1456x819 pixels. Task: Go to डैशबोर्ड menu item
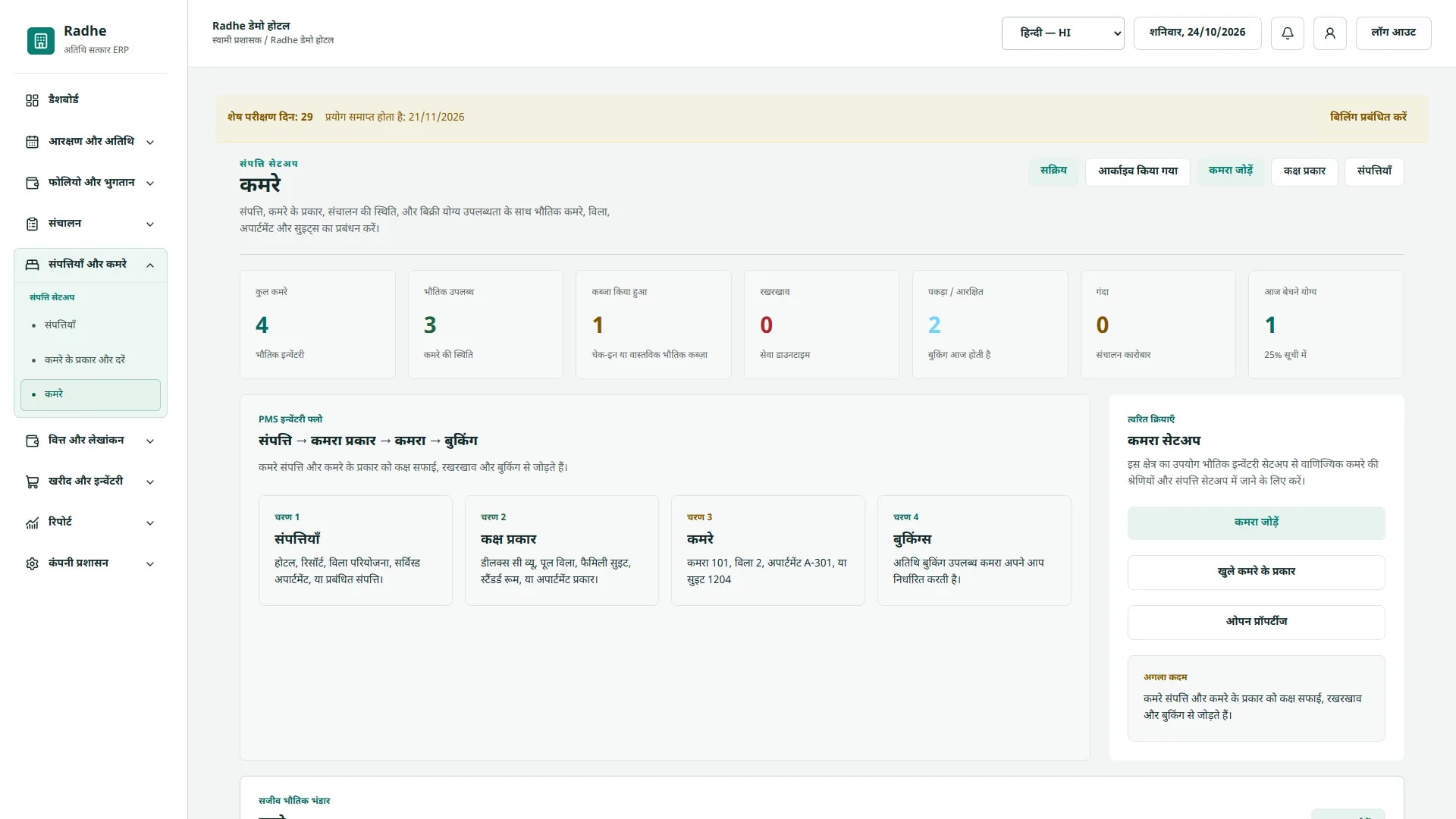coord(90,100)
